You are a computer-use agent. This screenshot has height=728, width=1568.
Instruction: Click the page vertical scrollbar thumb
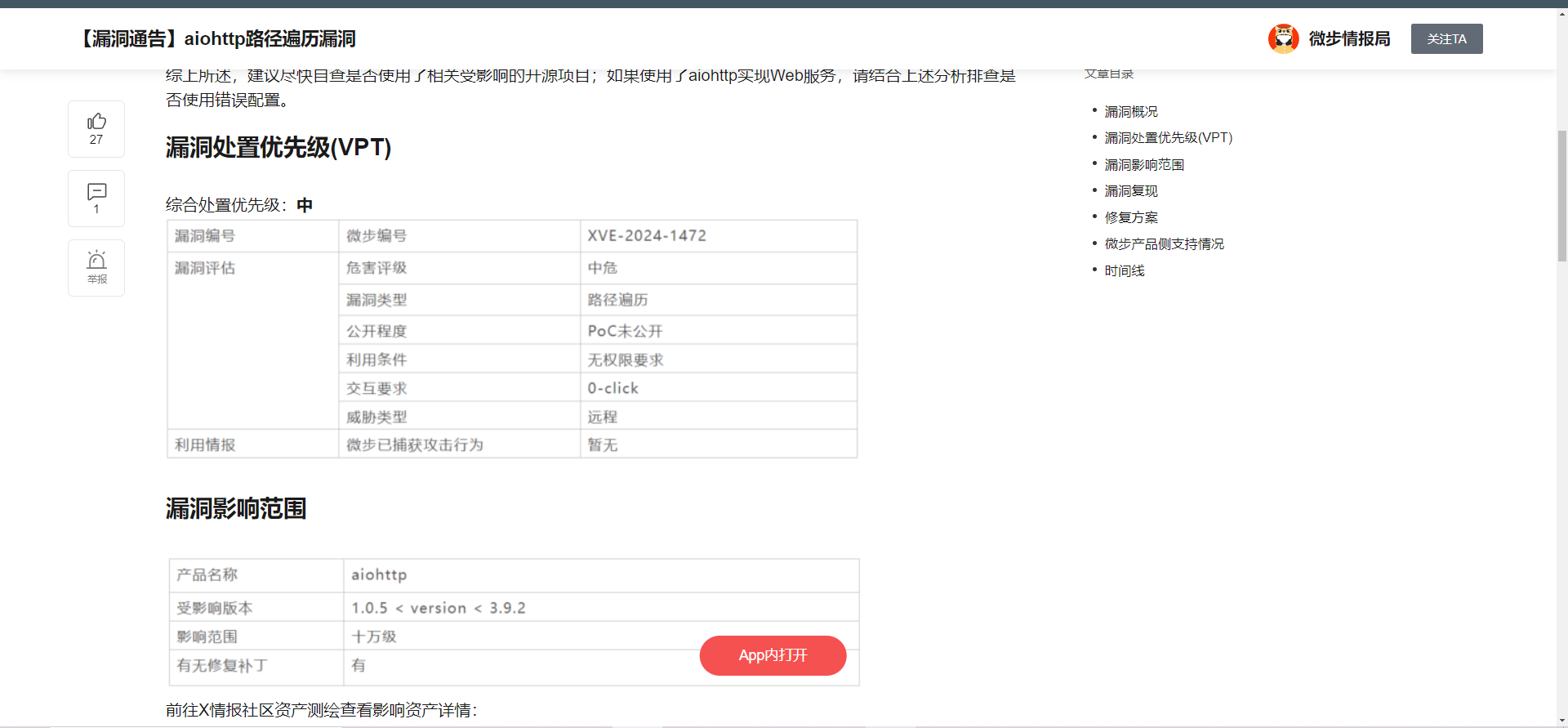(x=1561, y=196)
